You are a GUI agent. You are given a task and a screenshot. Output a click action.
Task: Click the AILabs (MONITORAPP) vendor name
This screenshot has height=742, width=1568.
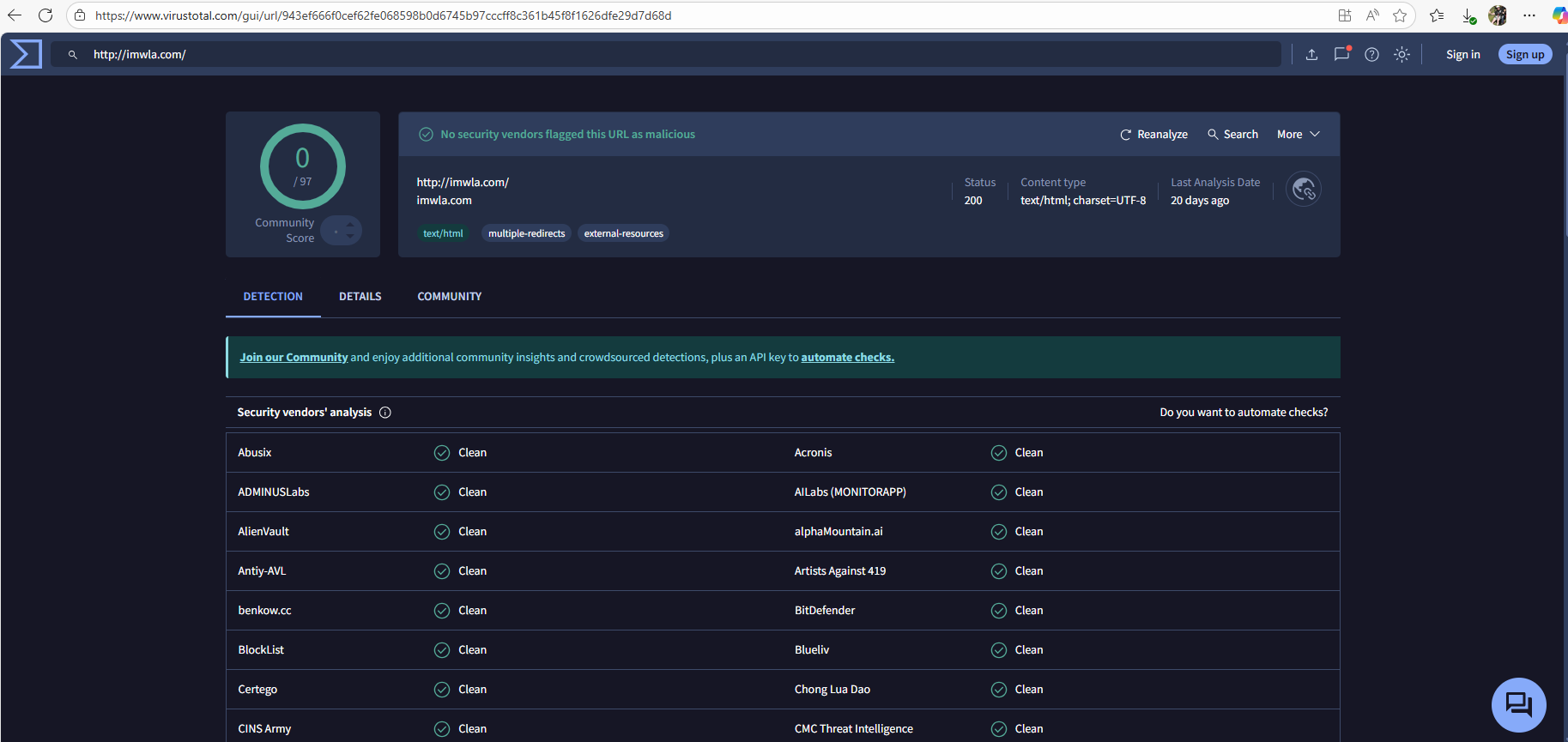point(851,492)
